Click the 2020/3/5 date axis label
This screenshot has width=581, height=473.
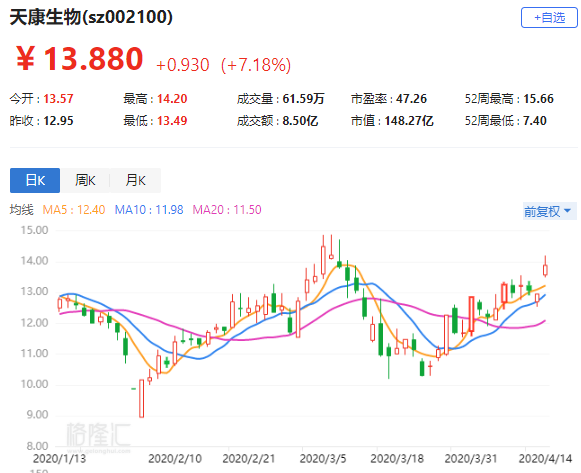323,459
